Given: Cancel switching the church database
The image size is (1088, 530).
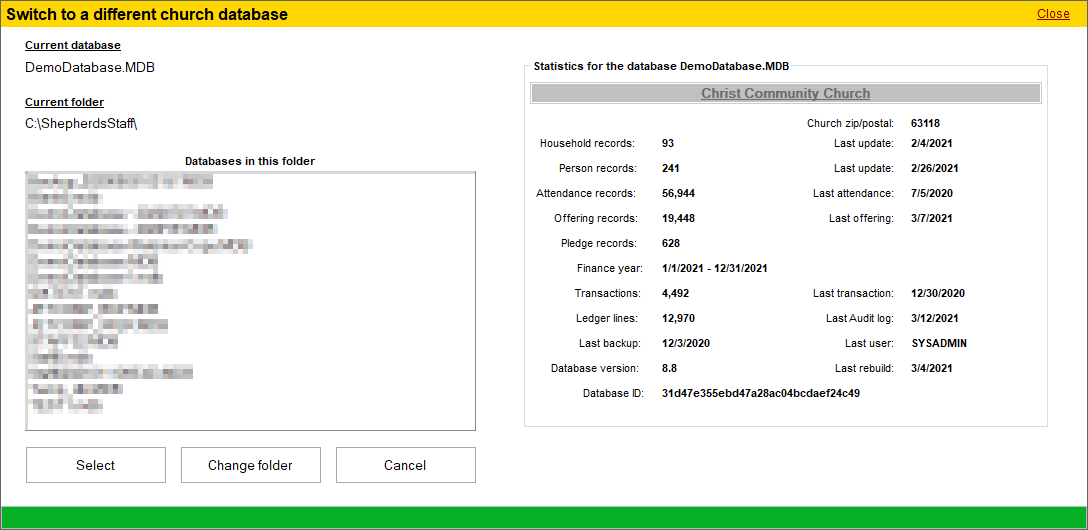Looking at the screenshot, I should point(405,465).
